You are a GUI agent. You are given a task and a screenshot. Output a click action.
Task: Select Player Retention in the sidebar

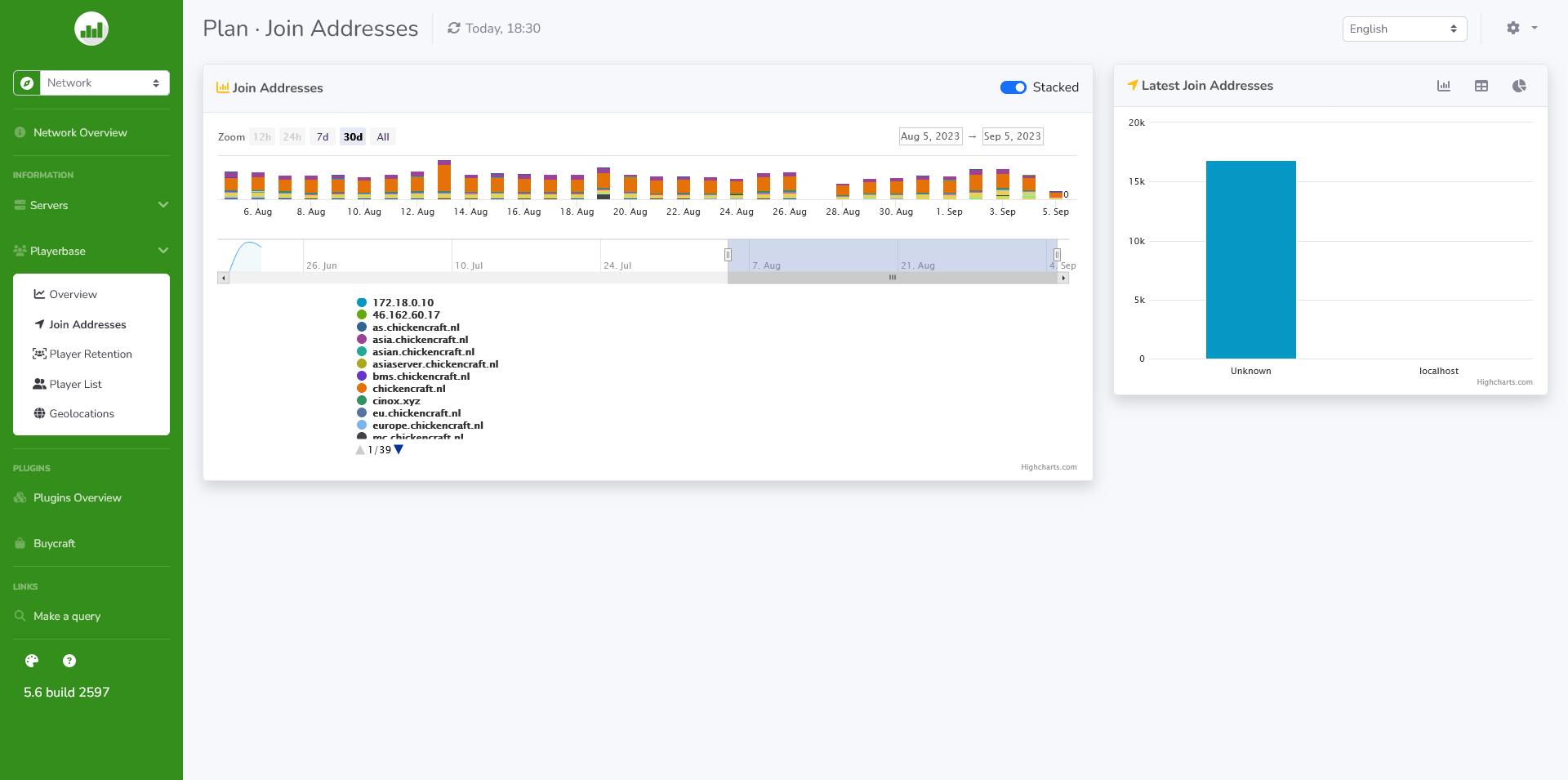[90, 354]
